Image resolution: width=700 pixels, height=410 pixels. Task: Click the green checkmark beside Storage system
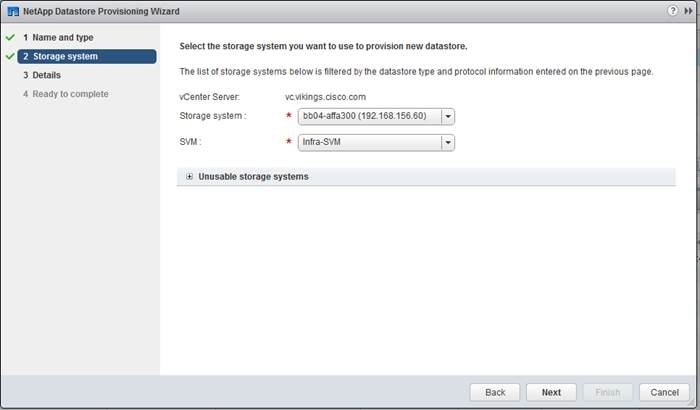click(10, 56)
